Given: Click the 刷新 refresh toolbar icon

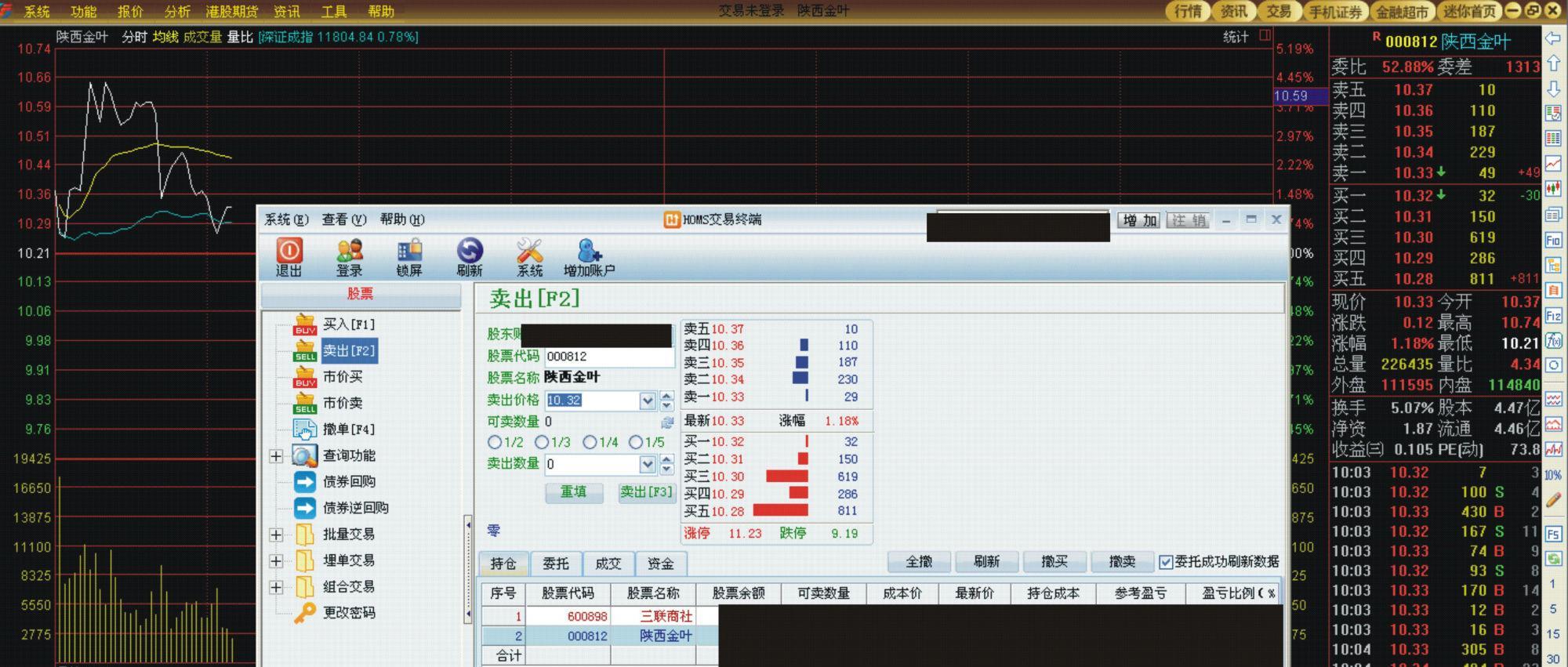Looking at the screenshot, I should pyautogui.click(x=469, y=258).
